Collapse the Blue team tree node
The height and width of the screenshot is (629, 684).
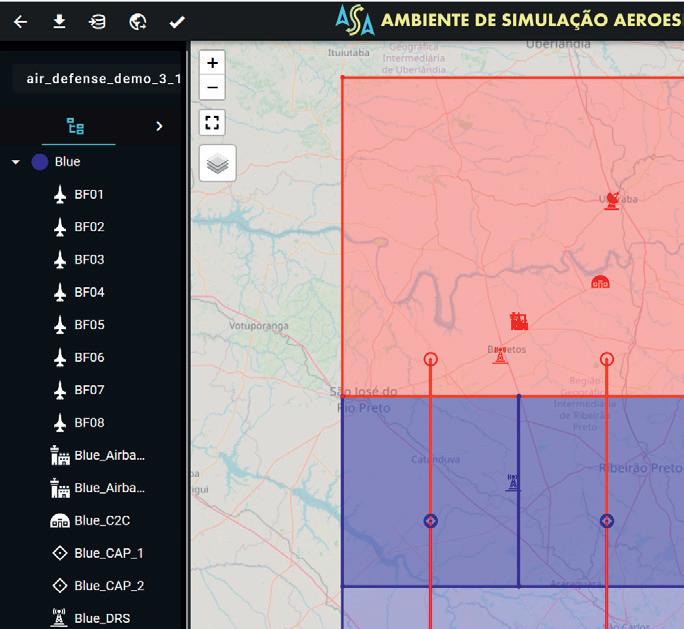16,162
